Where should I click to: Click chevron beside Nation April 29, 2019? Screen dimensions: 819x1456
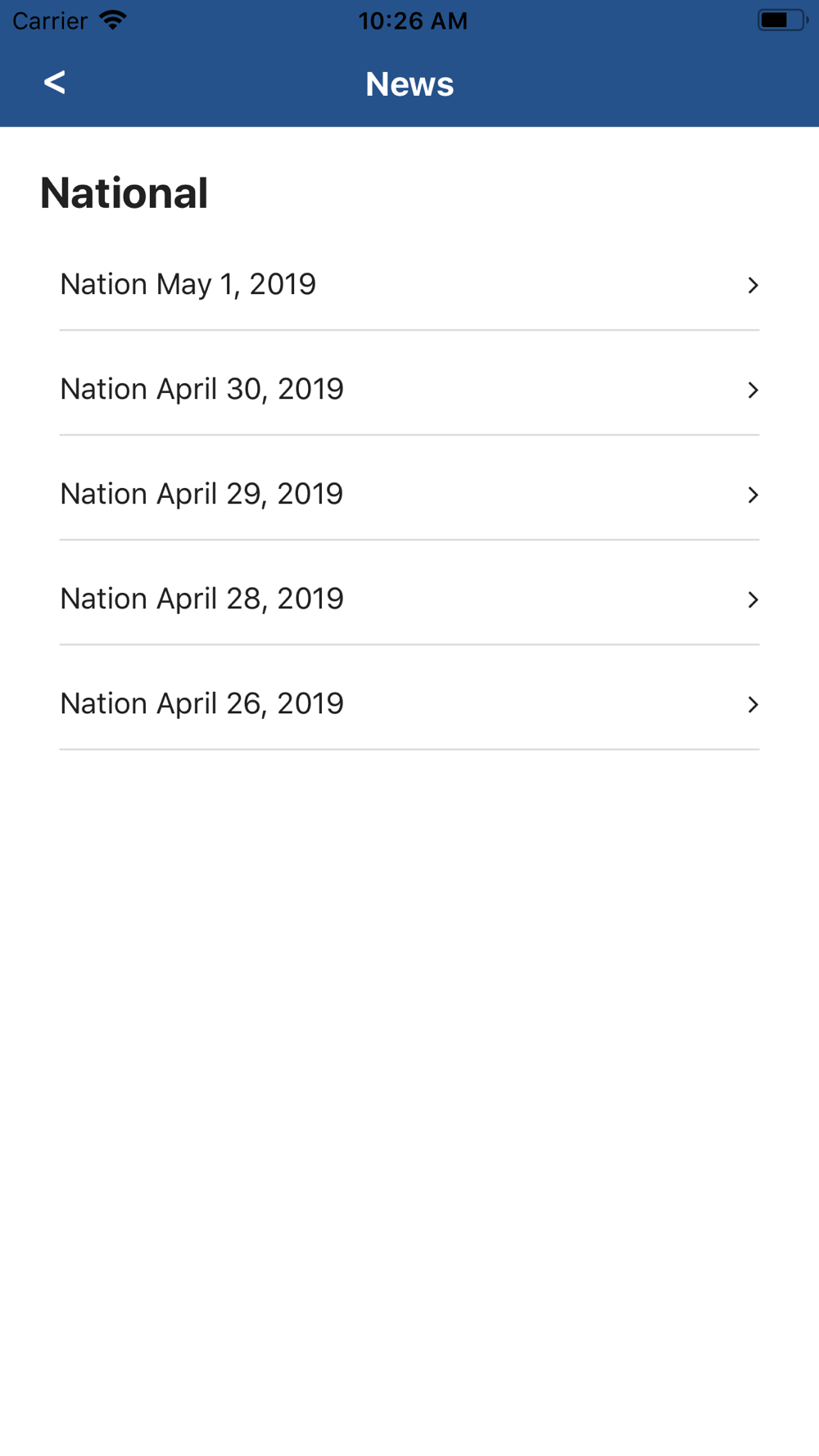[753, 495]
